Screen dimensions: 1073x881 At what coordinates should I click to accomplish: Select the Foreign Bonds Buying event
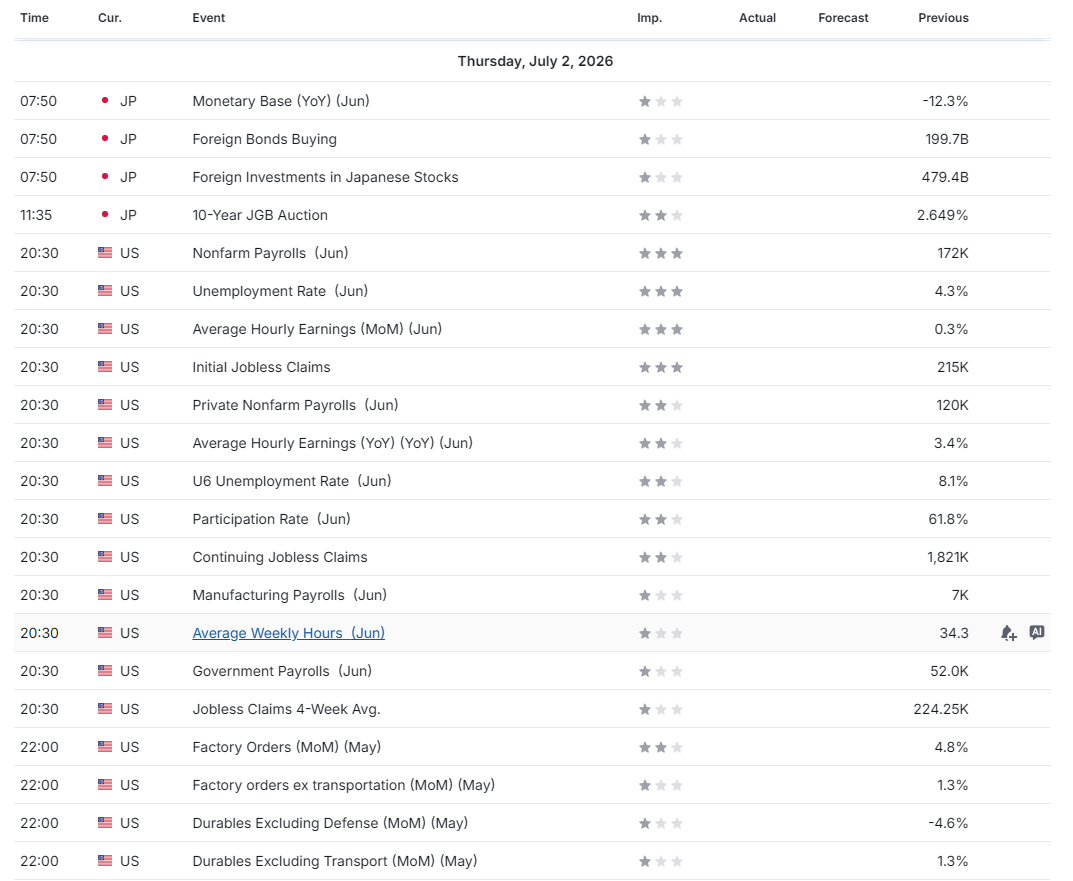click(x=264, y=139)
